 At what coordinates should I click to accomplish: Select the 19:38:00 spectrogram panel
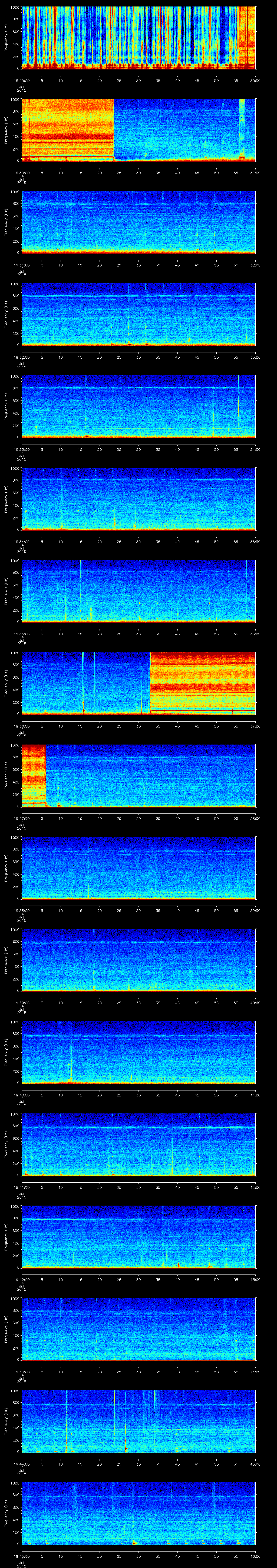(138, 868)
